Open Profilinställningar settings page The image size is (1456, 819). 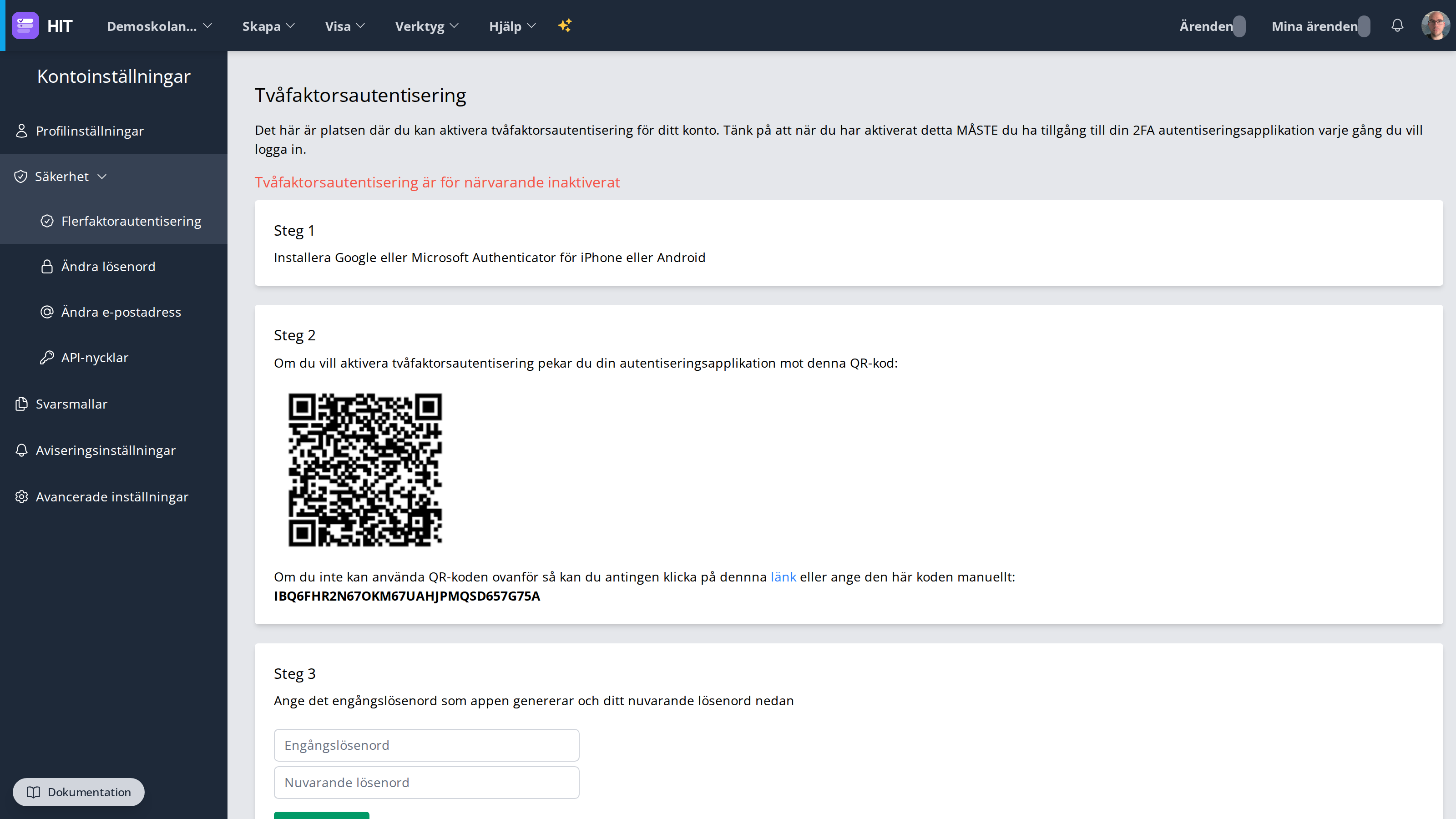coord(114,131)
